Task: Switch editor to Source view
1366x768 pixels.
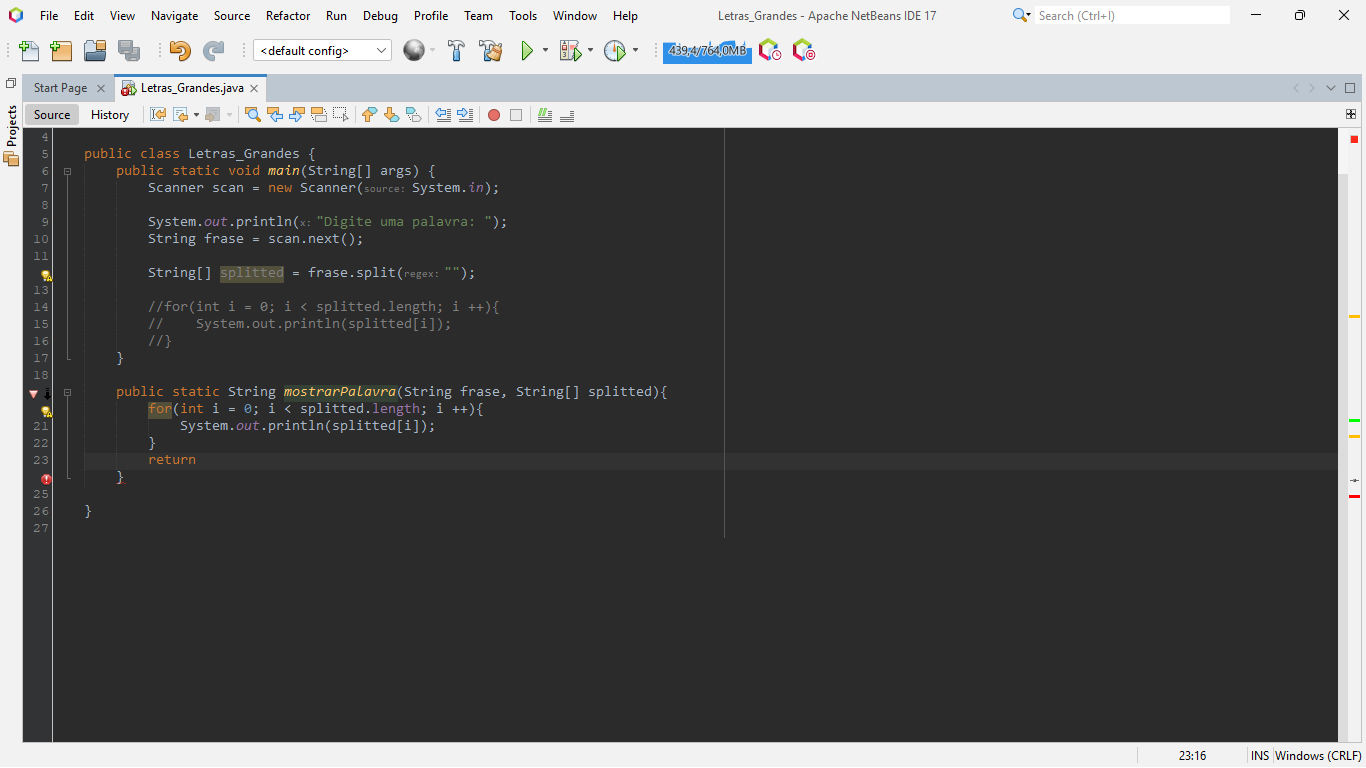Action: point(52,115)
